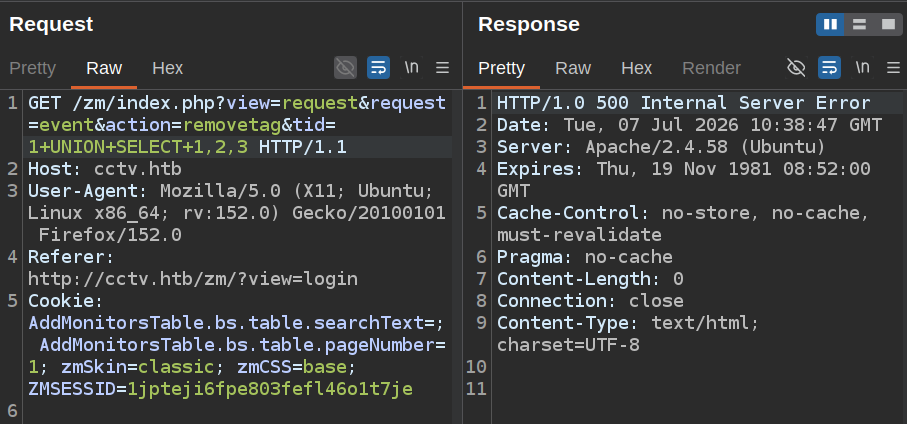Click the Cache-Control header in response
Image resolution: width=907 pixels, height=424 pixels.
pos(683,224)
